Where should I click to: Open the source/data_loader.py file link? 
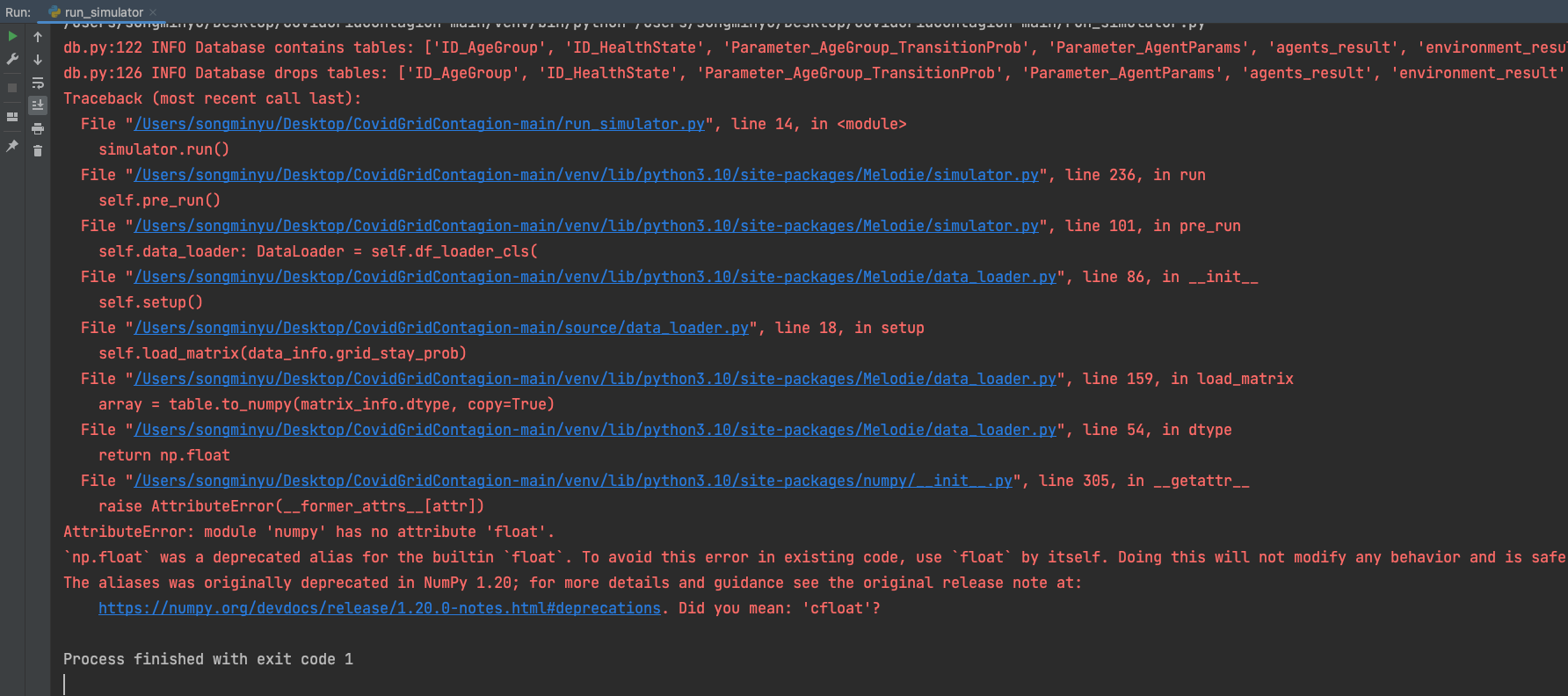click(441, 328)
